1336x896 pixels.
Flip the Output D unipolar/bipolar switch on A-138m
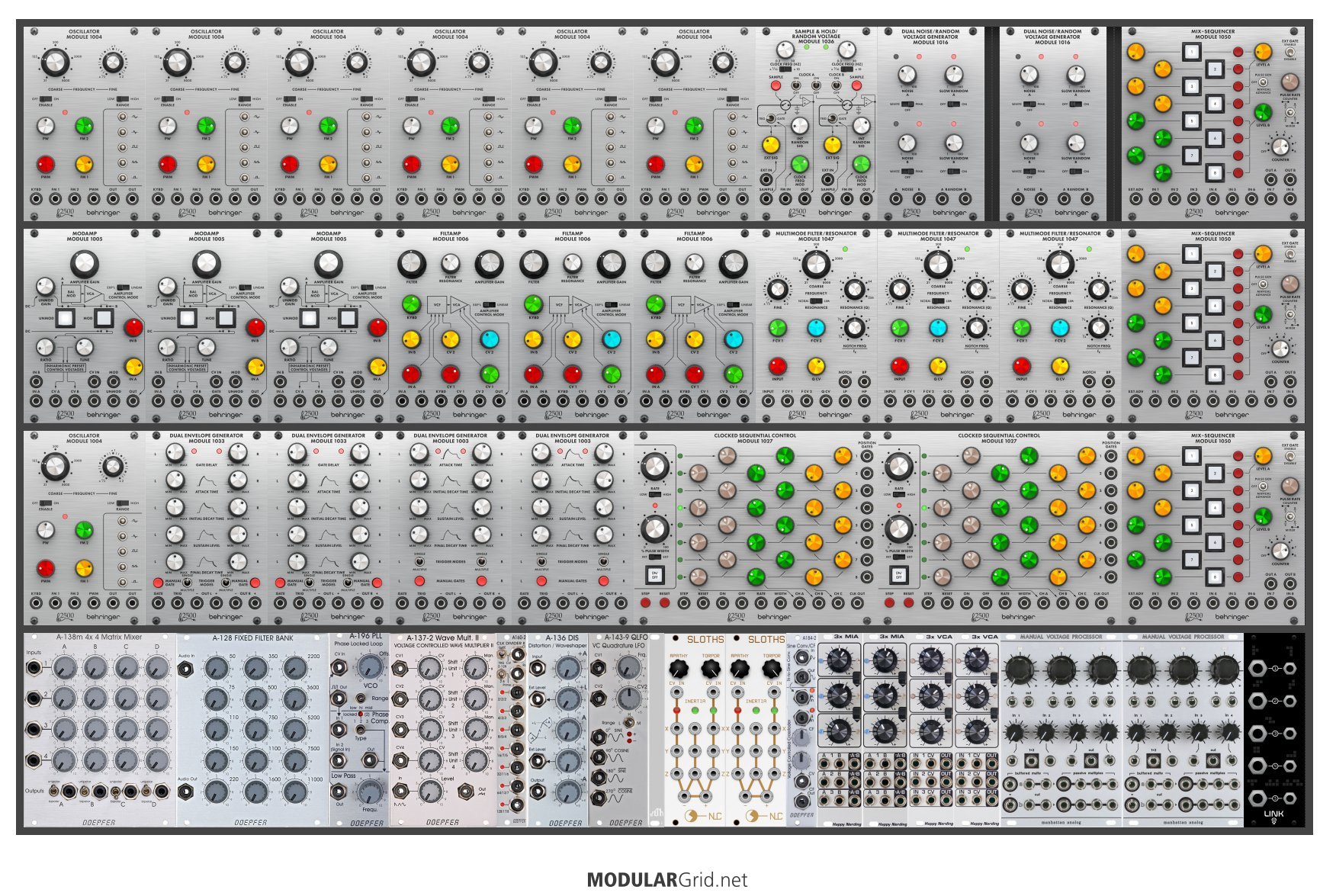click(147, 791)
